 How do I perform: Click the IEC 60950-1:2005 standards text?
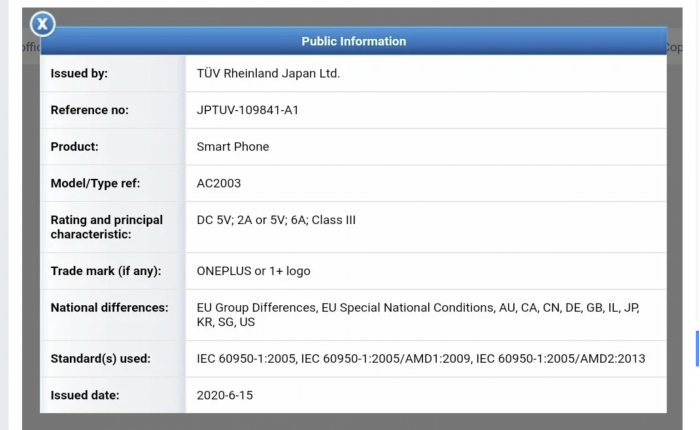pos(420,358)
